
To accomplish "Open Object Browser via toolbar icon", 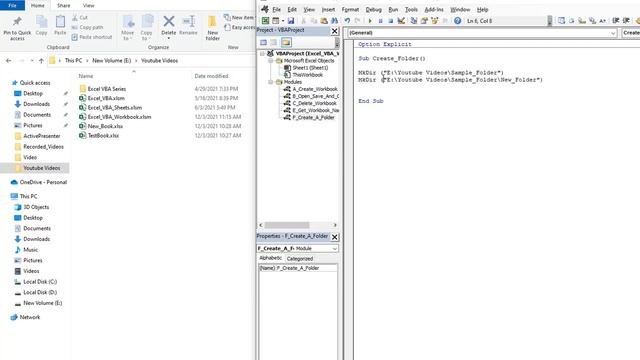I will tap(435, 21).
